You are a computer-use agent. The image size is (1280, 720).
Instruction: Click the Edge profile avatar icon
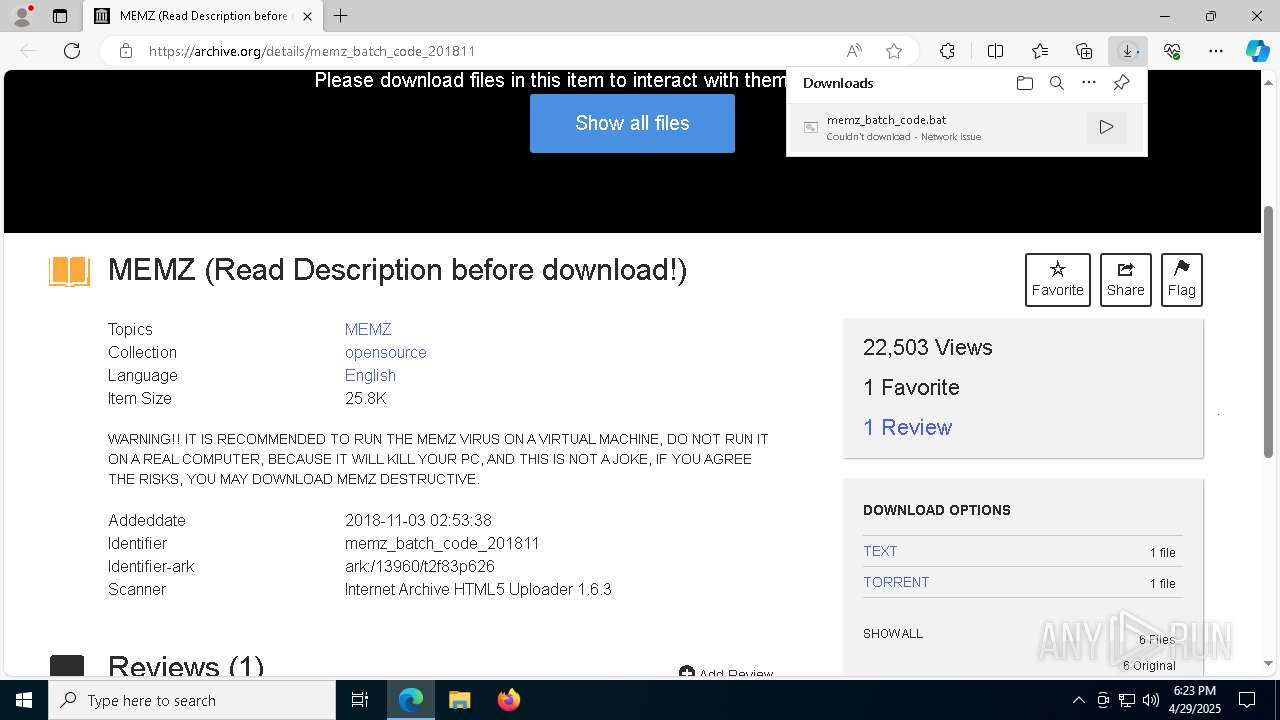(22, 16)
